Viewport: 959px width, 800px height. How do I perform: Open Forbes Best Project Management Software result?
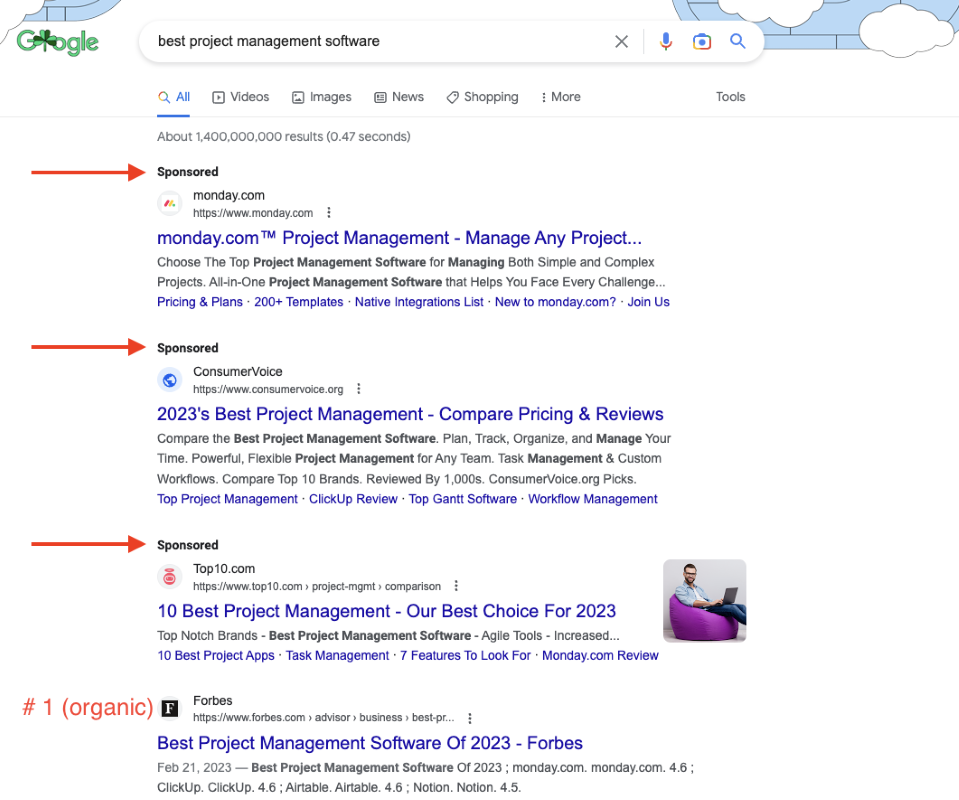370,743
